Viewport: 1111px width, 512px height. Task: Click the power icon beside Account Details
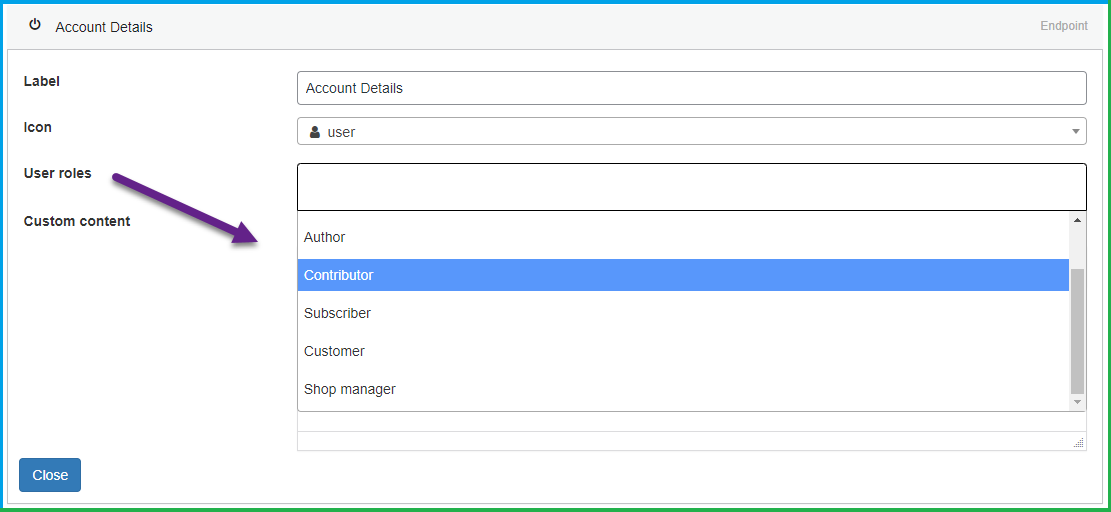35,25
